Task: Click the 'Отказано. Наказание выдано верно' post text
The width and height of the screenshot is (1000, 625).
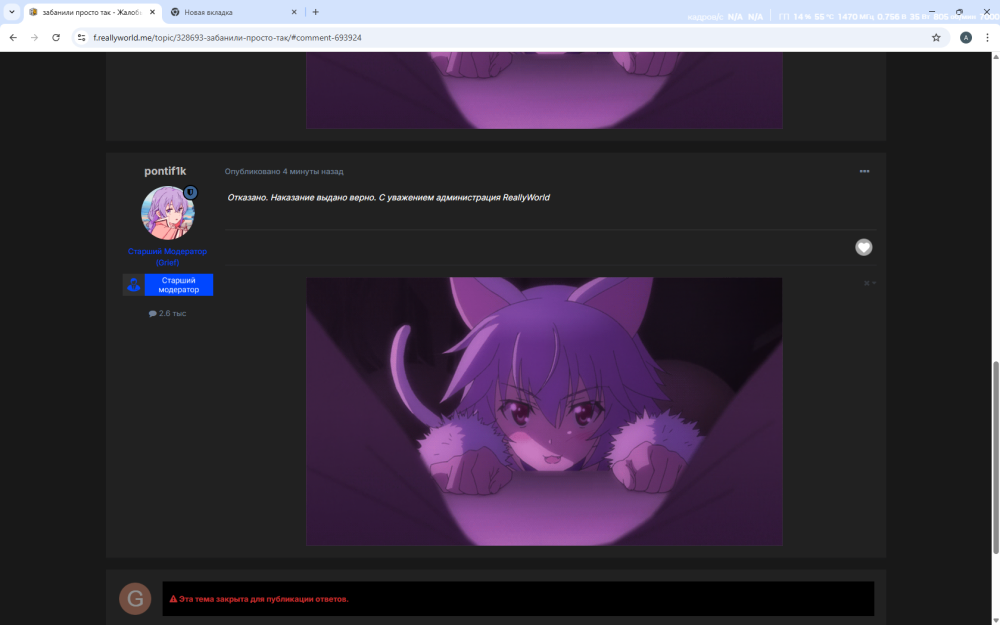Action: [388, 198]
